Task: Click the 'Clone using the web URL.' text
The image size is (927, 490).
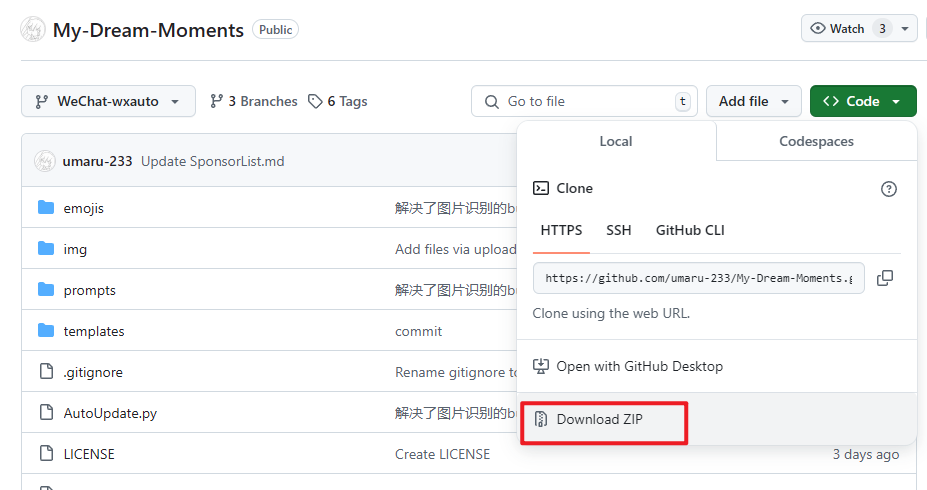Action: coord(611,313)
